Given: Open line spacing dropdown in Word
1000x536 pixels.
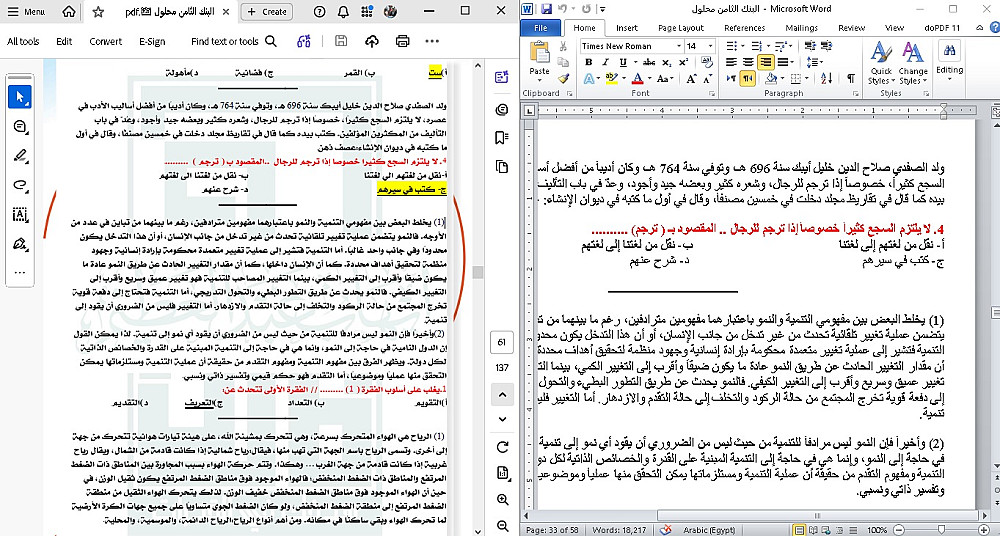Looking at the screenshot, I should 813,62.
